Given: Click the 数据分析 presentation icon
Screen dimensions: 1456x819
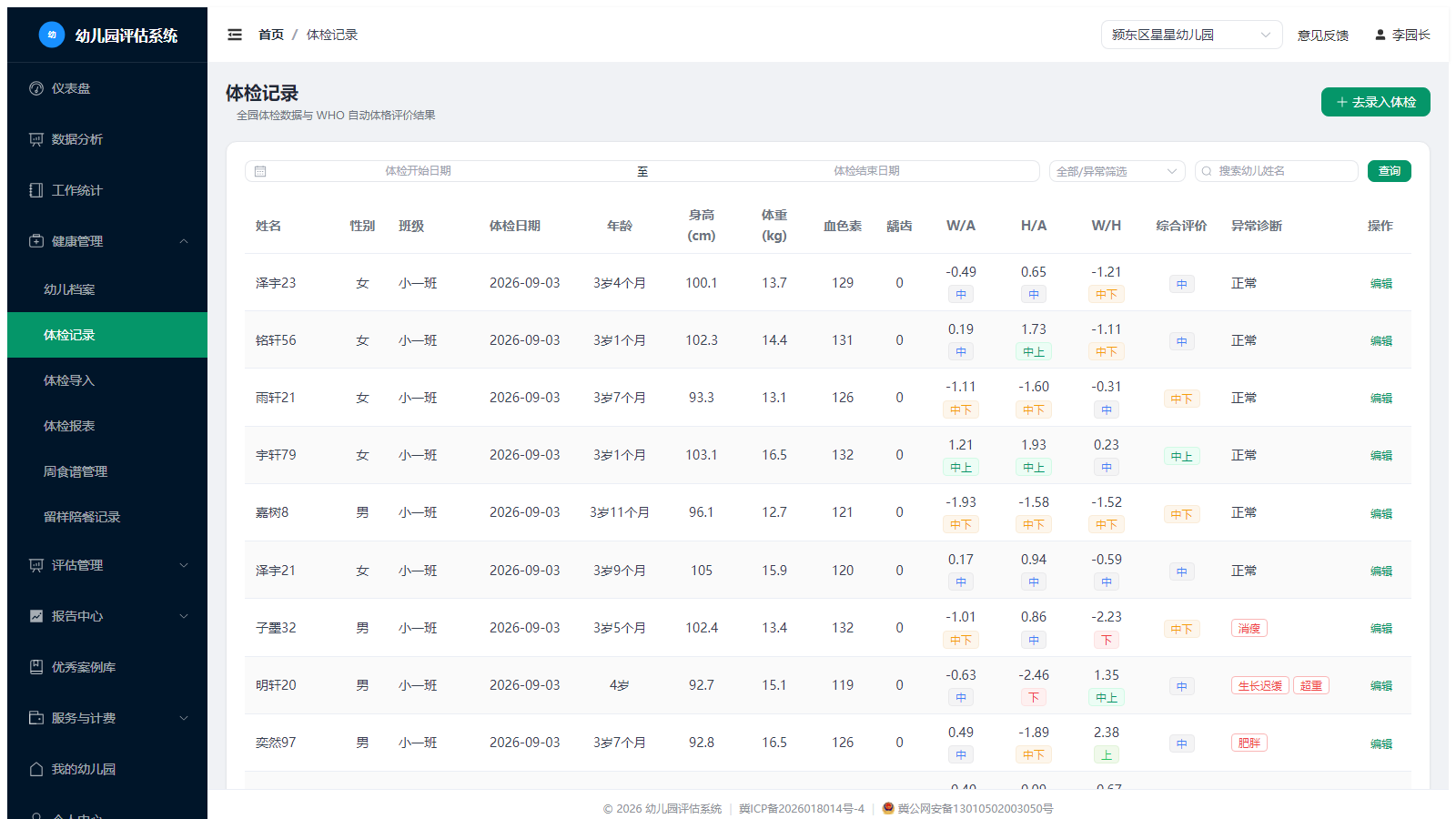Looking at the screenshot, I should (x=36, y=139).
